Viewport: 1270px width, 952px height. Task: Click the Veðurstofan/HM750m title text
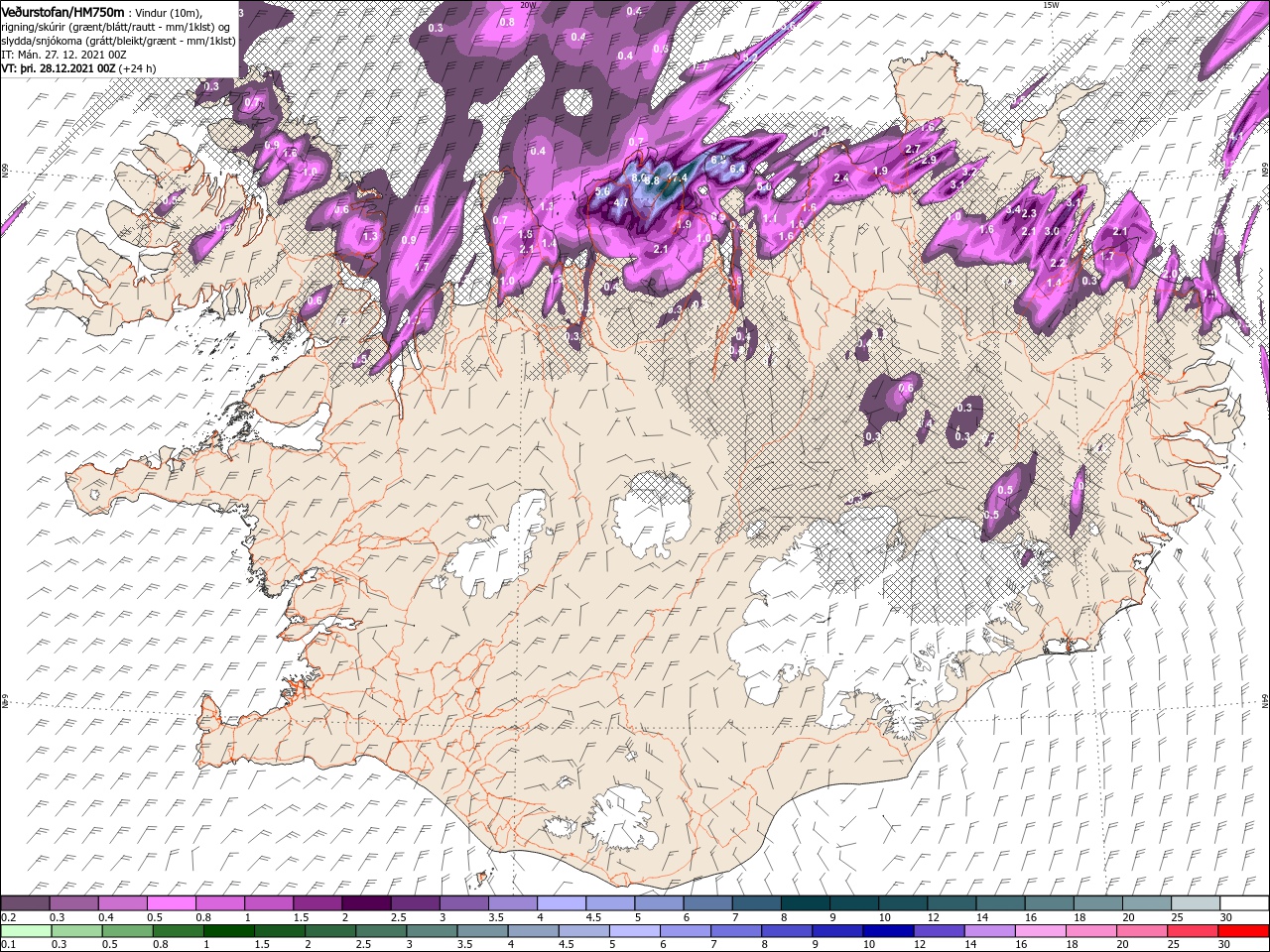(63, 11)
